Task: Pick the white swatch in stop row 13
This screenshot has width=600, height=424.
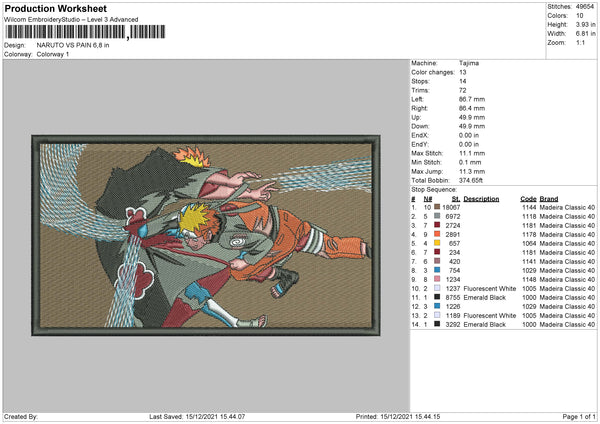Action: [x=437, y=315]
